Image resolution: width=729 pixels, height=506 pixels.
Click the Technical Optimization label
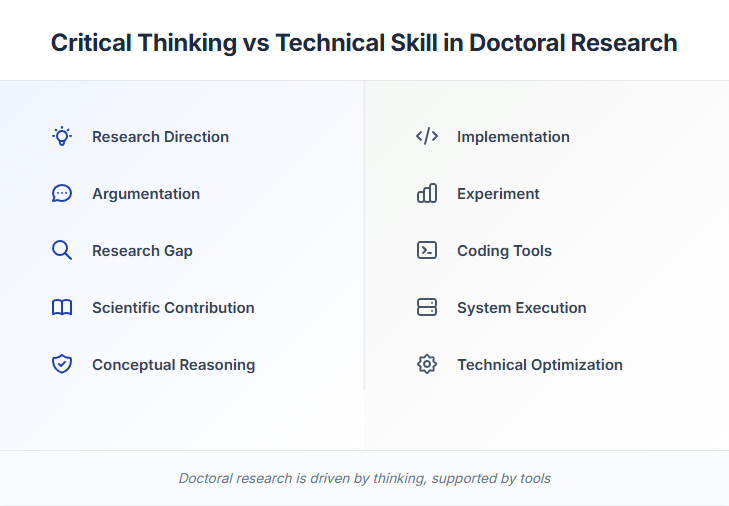pyautogui.click(x=540, y=365)
